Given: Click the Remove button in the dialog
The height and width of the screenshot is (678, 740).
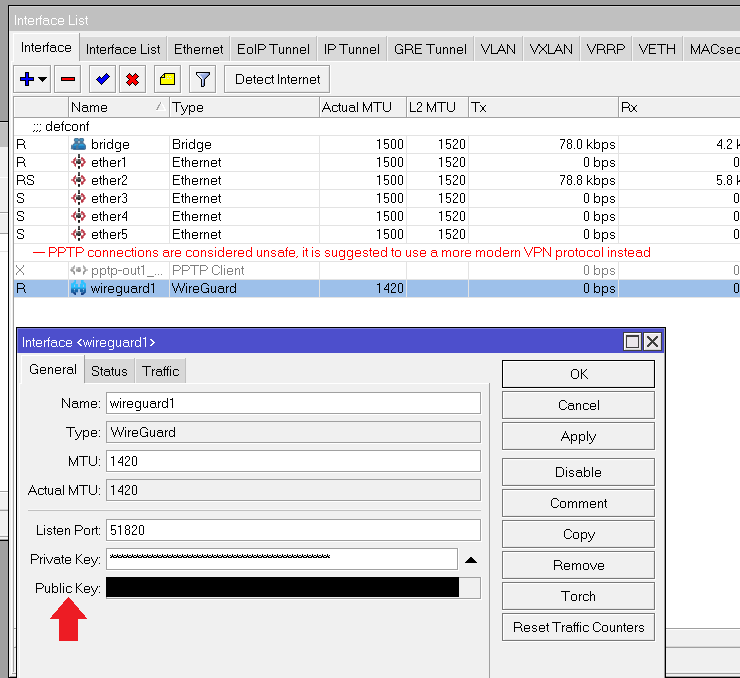Looking at the screenshot, I should (578, 565).
